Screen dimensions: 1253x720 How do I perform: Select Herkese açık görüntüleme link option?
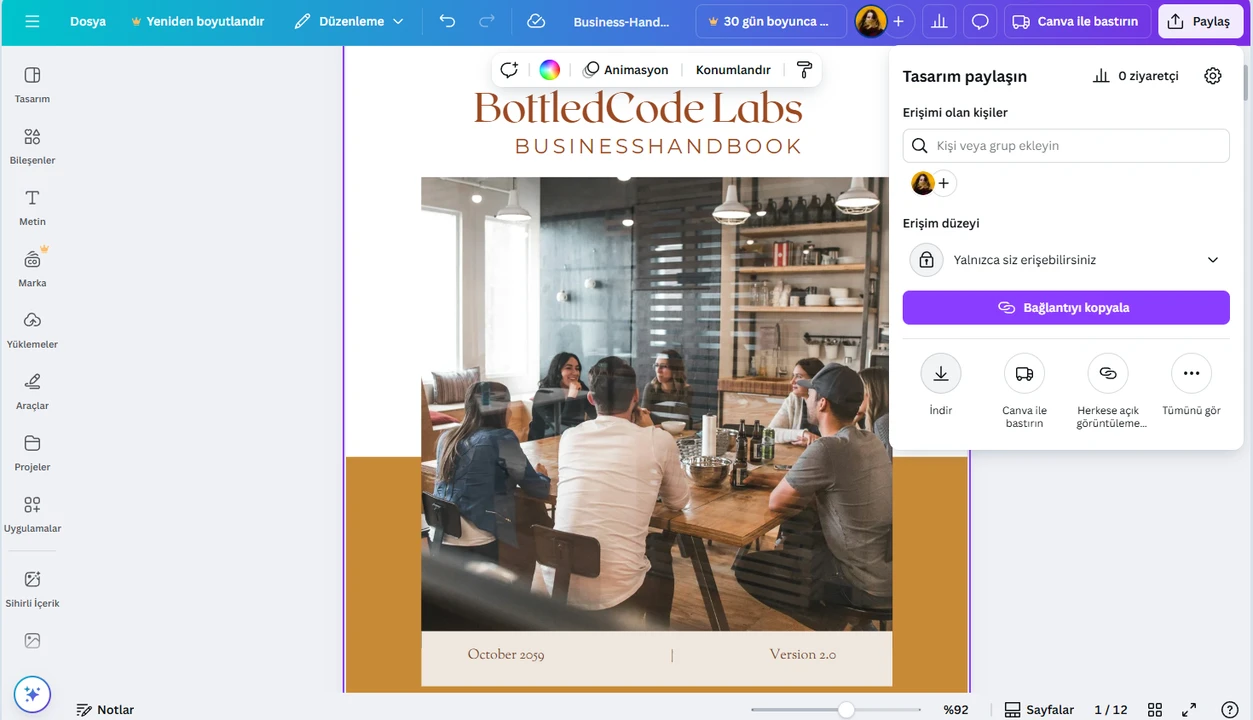click(1108, 391)
